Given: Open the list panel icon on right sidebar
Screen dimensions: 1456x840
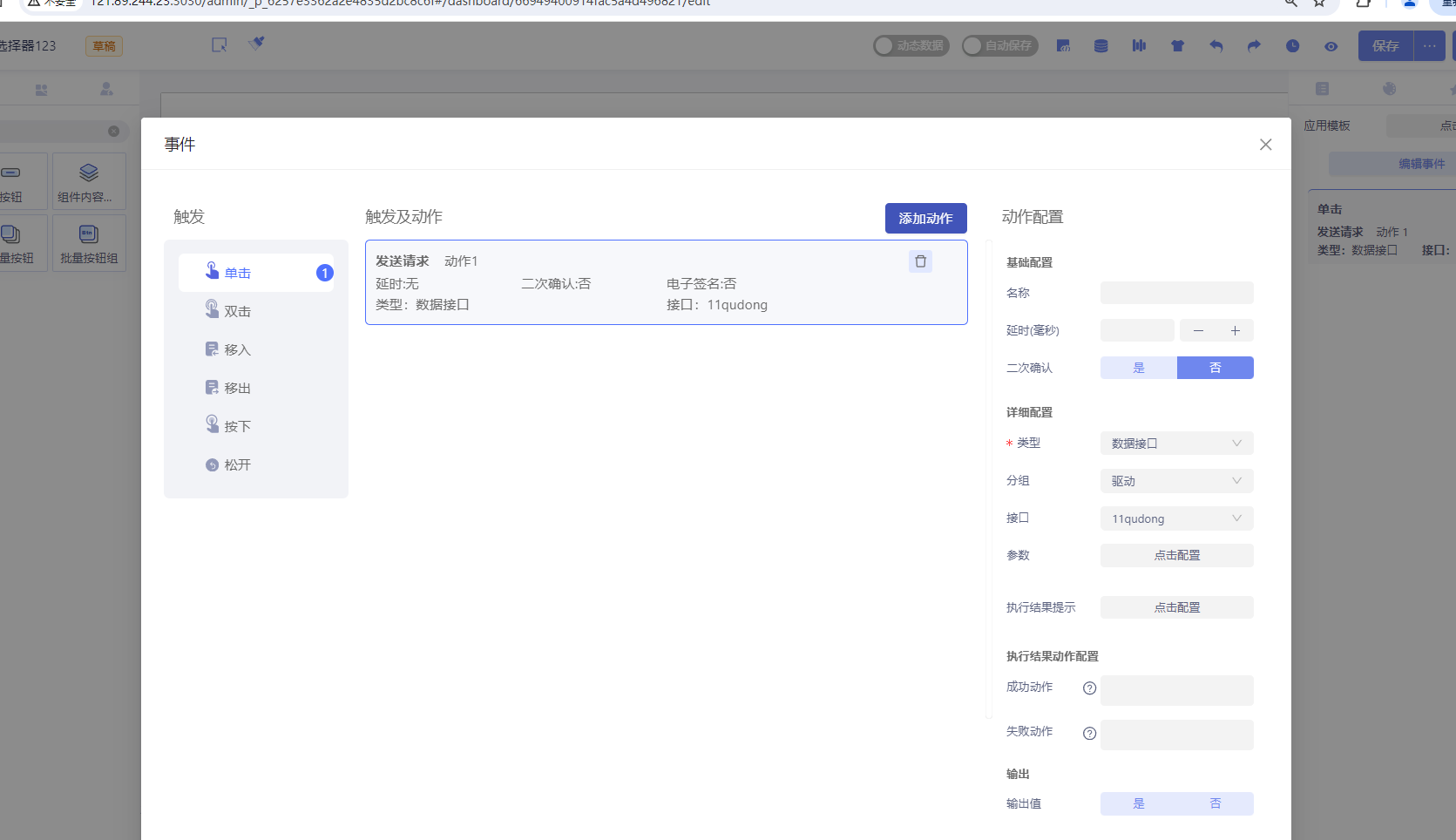Looking at the screenshot, I should tap(1322, 89).
